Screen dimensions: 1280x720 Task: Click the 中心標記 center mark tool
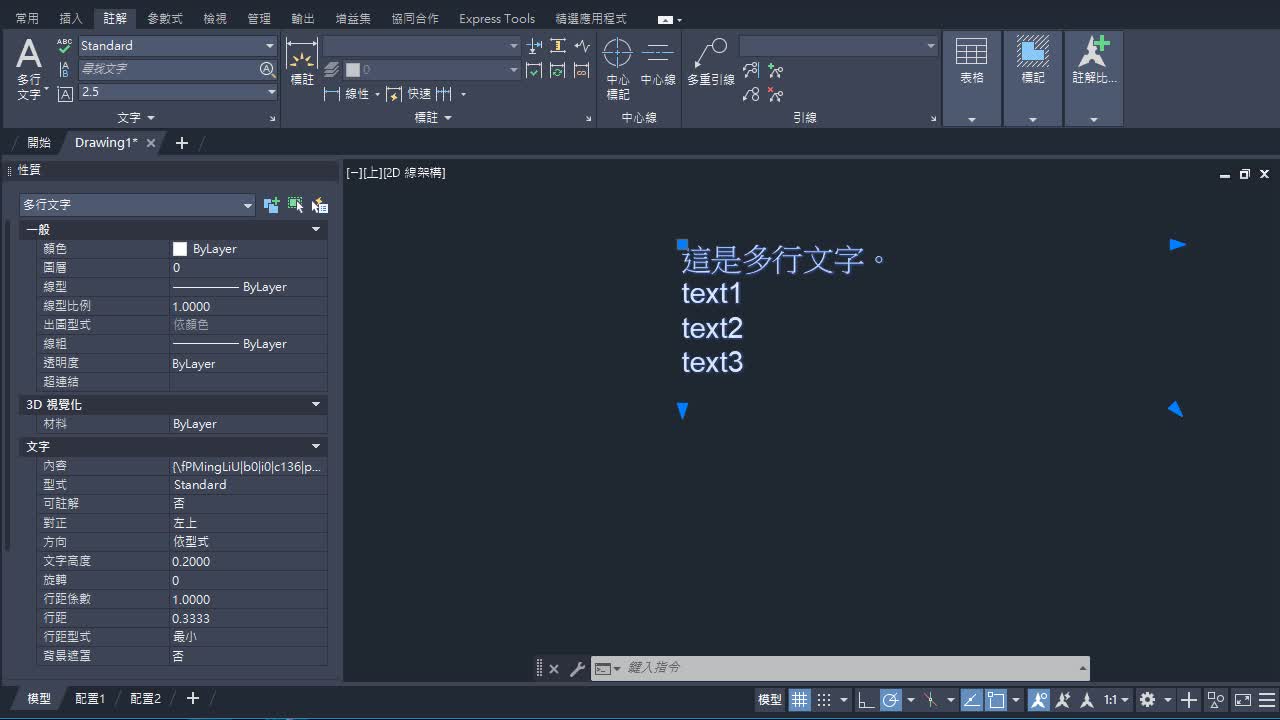click(617, 62)
